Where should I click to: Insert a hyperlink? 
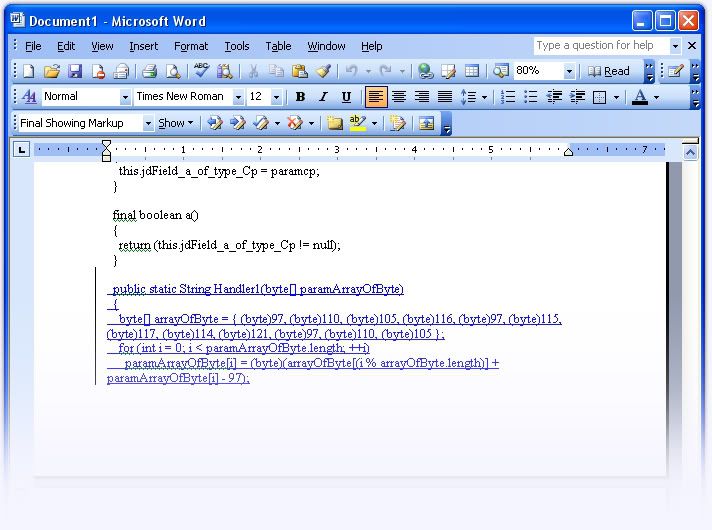[425, 71]
